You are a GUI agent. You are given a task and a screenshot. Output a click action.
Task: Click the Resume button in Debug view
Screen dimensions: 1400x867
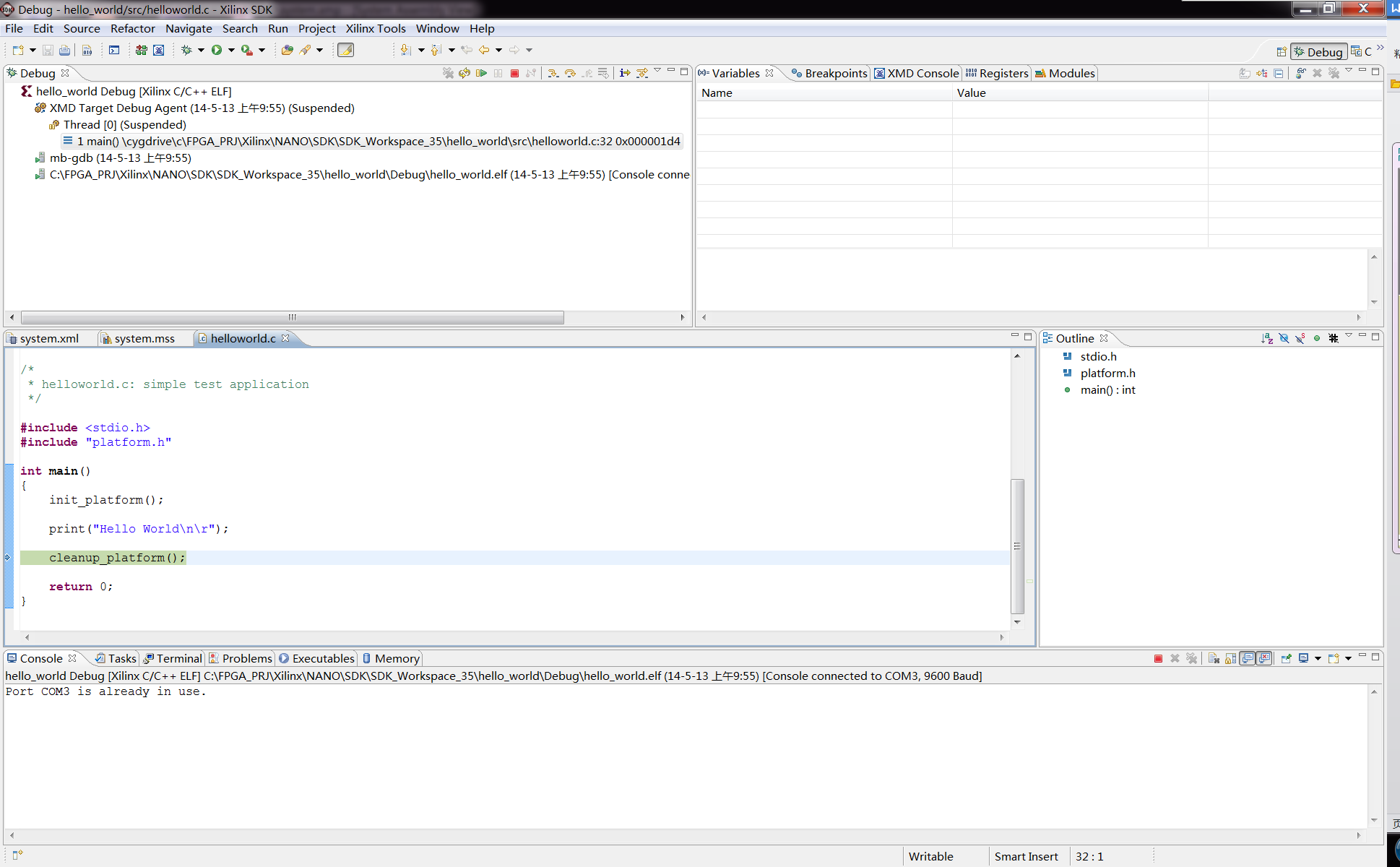point(481,73)
